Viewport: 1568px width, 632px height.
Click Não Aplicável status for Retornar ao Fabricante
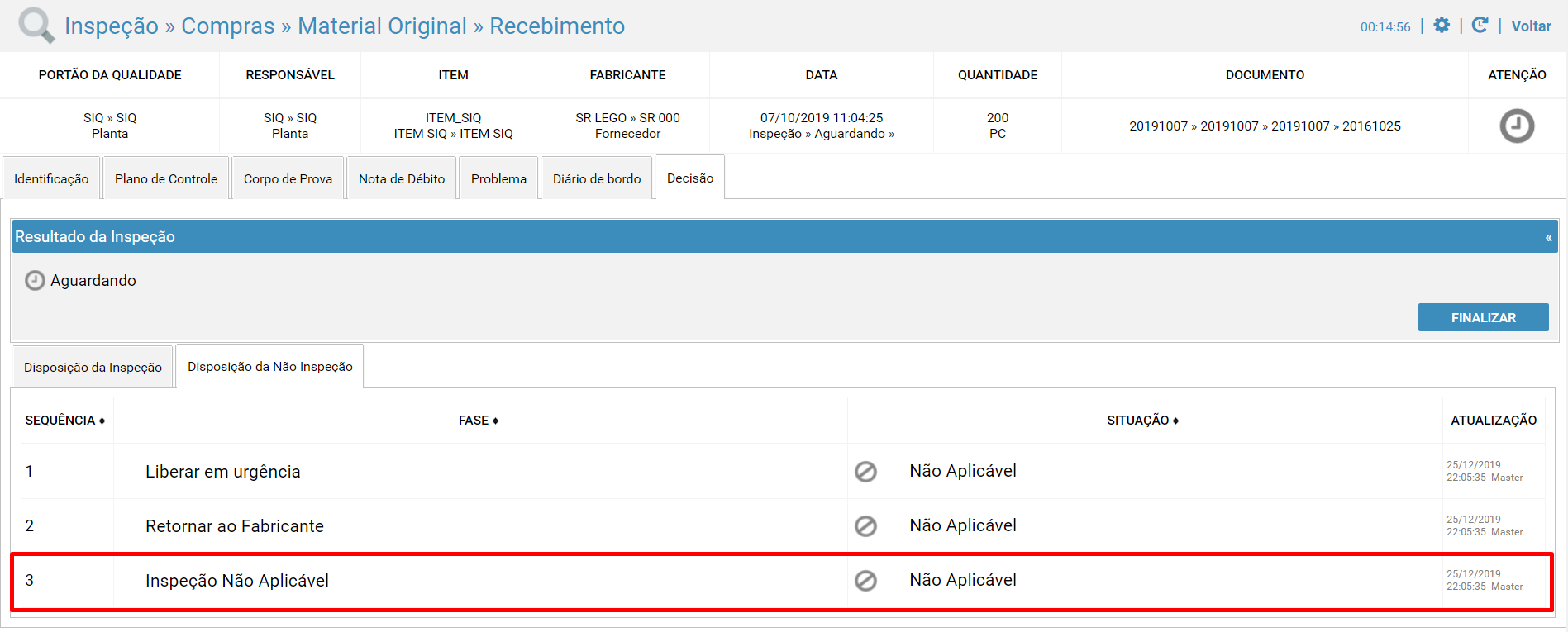click(x=963, y=525)
